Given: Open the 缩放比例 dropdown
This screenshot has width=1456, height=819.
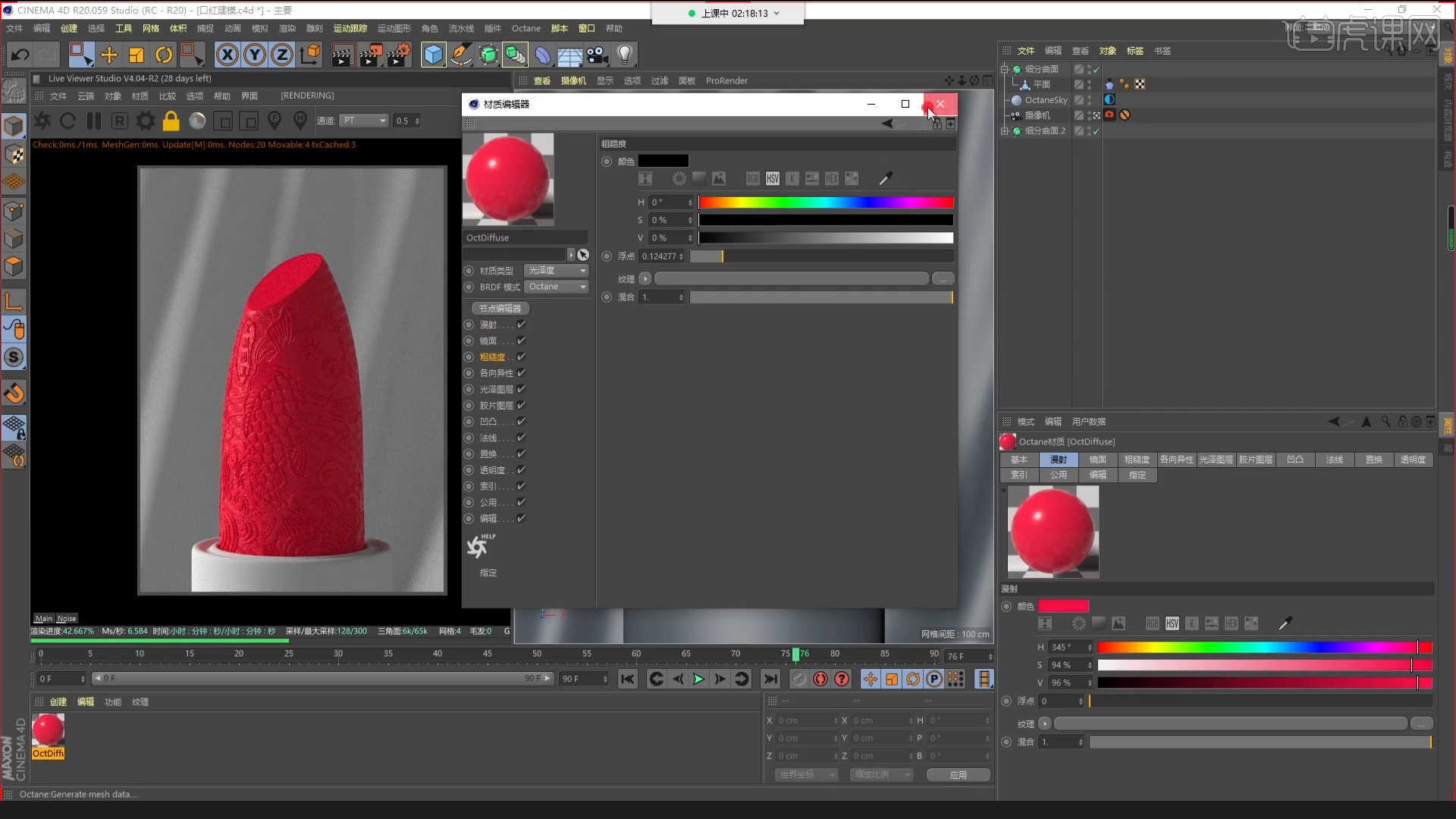Looking at the screenshot, I should tap(881, 775).
